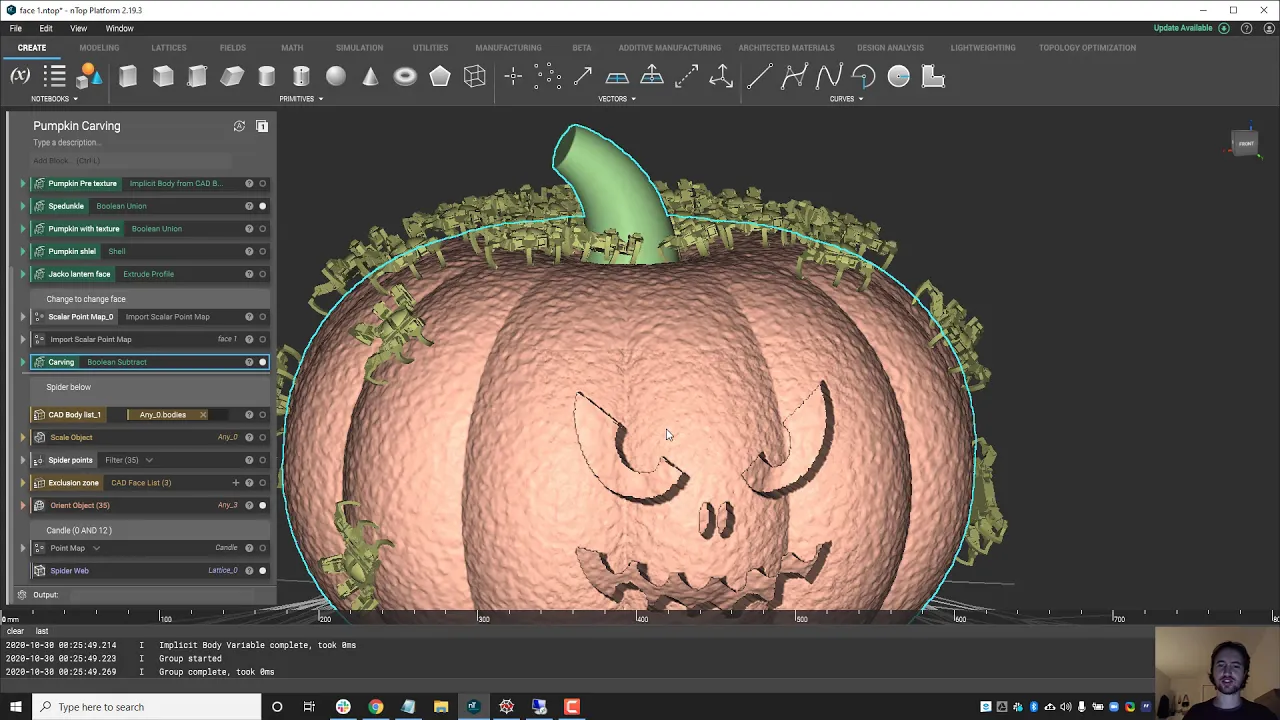Switch to the Simulation tab
This screenshot has width=1280, height=720.
pos(359,48)
